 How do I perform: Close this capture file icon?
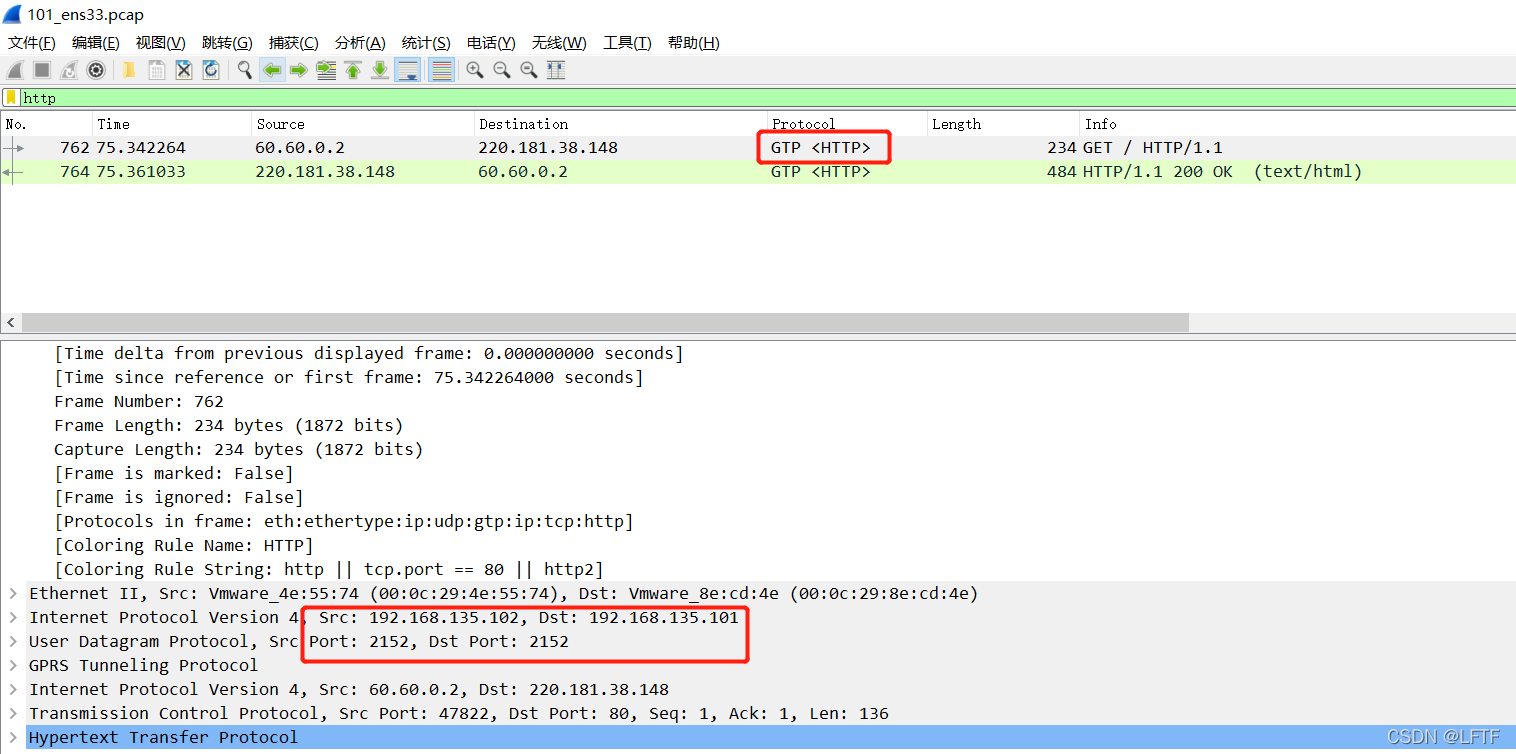click(x=184, y=70)
